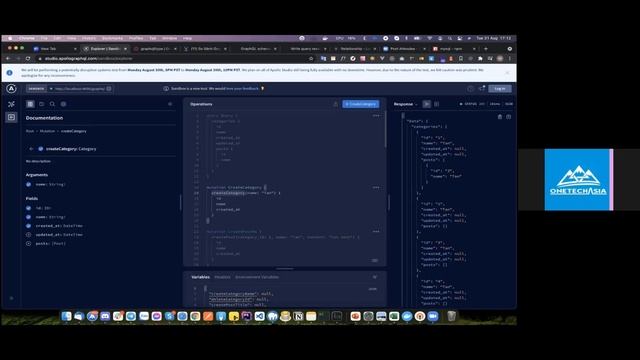This screenshot has width=640, height=360.
Task: Click the copy endpoint URL icon
Action: point(109,89)
